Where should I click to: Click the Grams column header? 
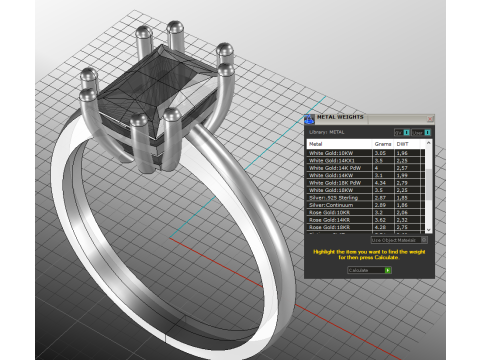pos(383,144)
